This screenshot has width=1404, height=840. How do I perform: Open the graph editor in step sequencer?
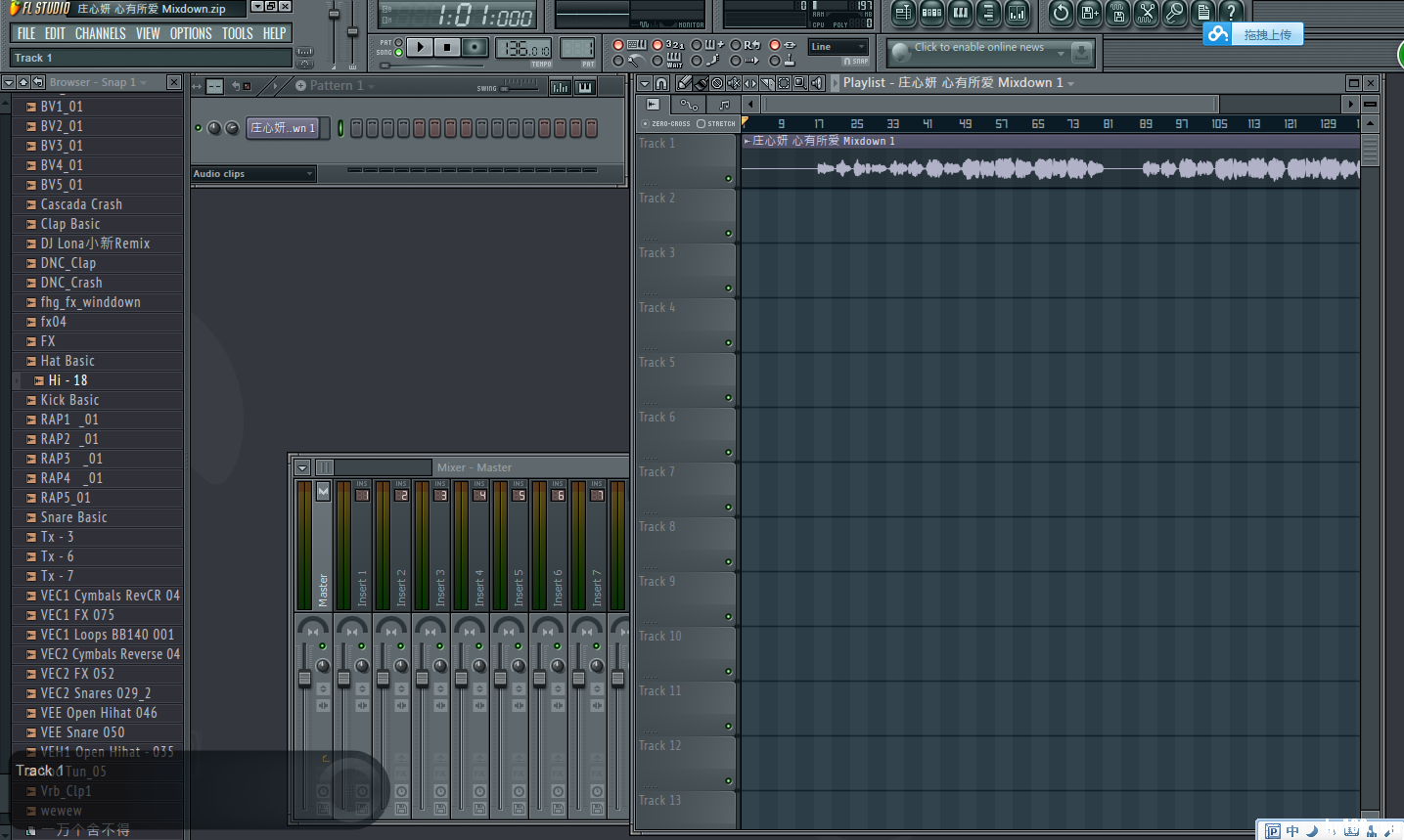[x=560, y=87]
